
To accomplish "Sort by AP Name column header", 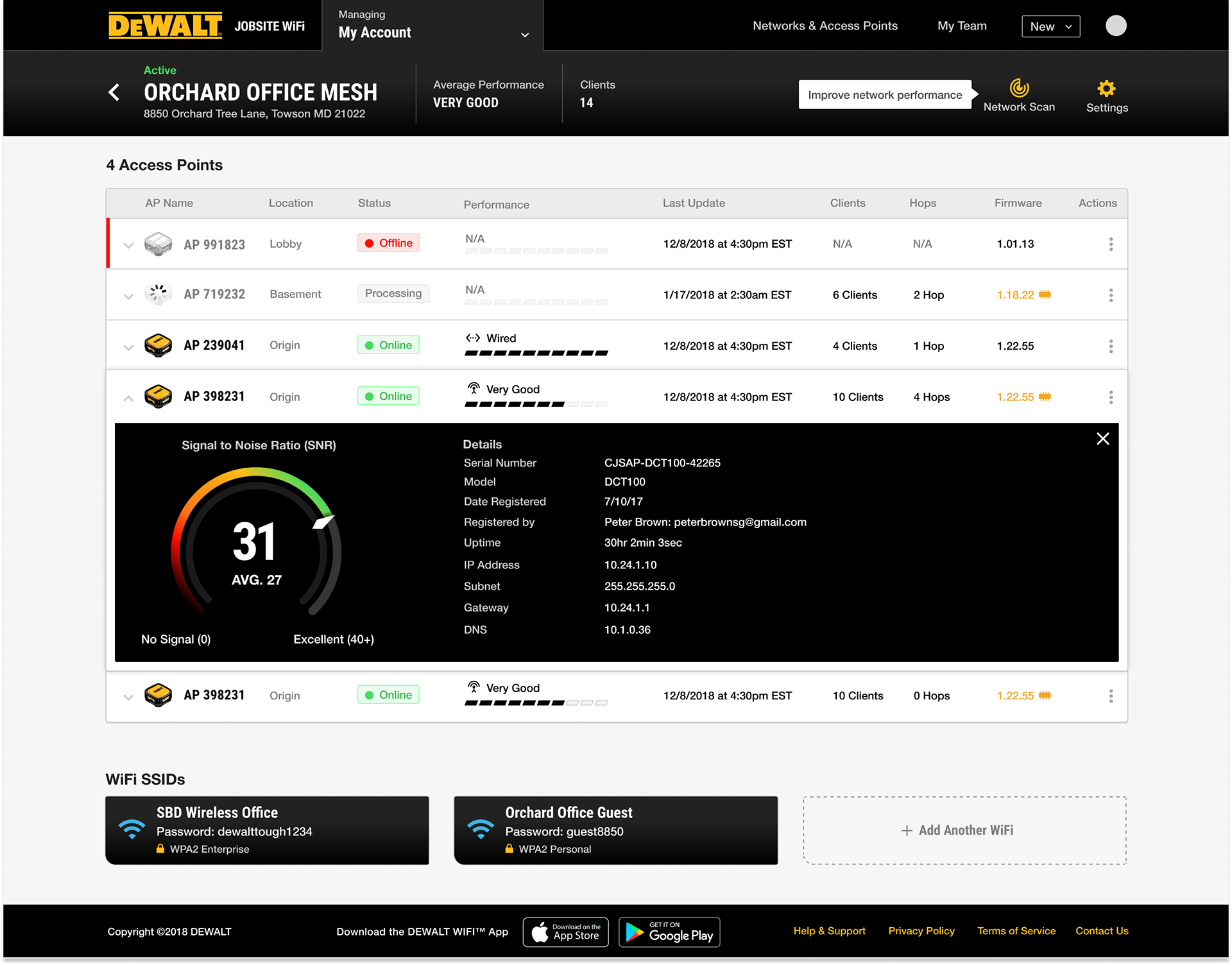I will pyautogui.click(x=169, y=203).
